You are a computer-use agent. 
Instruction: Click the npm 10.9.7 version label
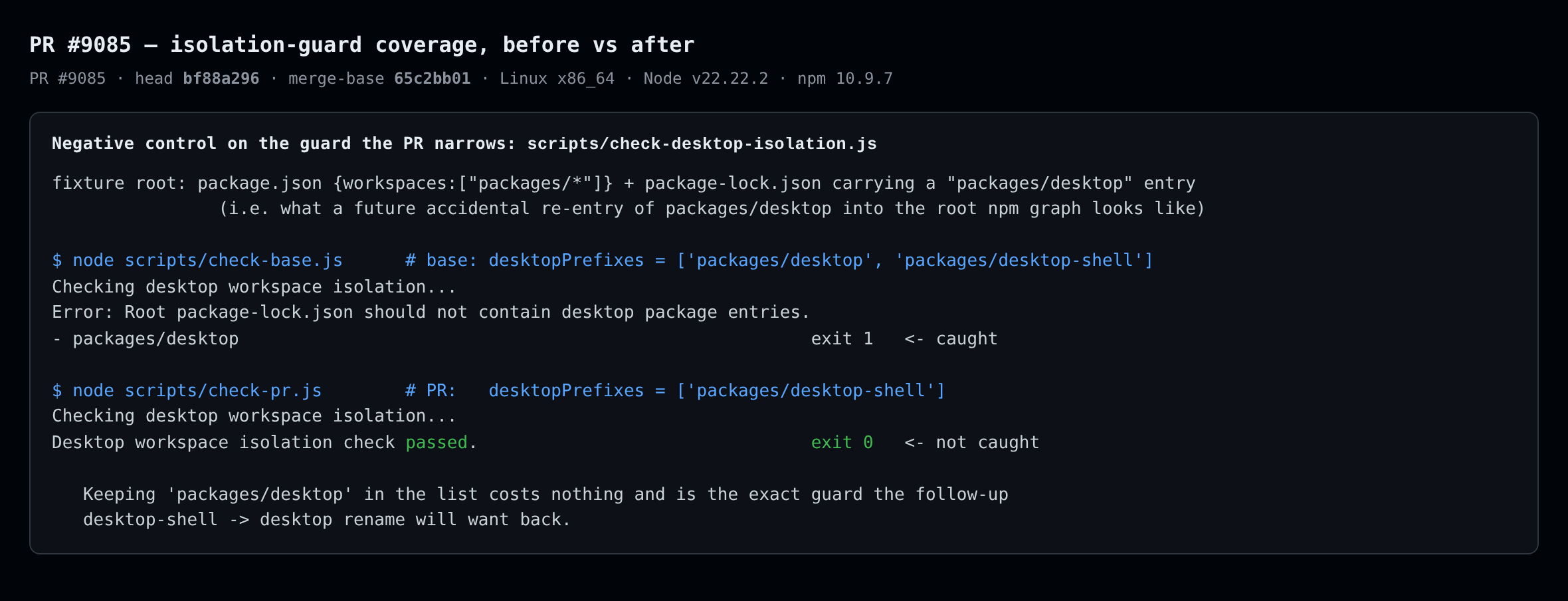tap(844, 78)
